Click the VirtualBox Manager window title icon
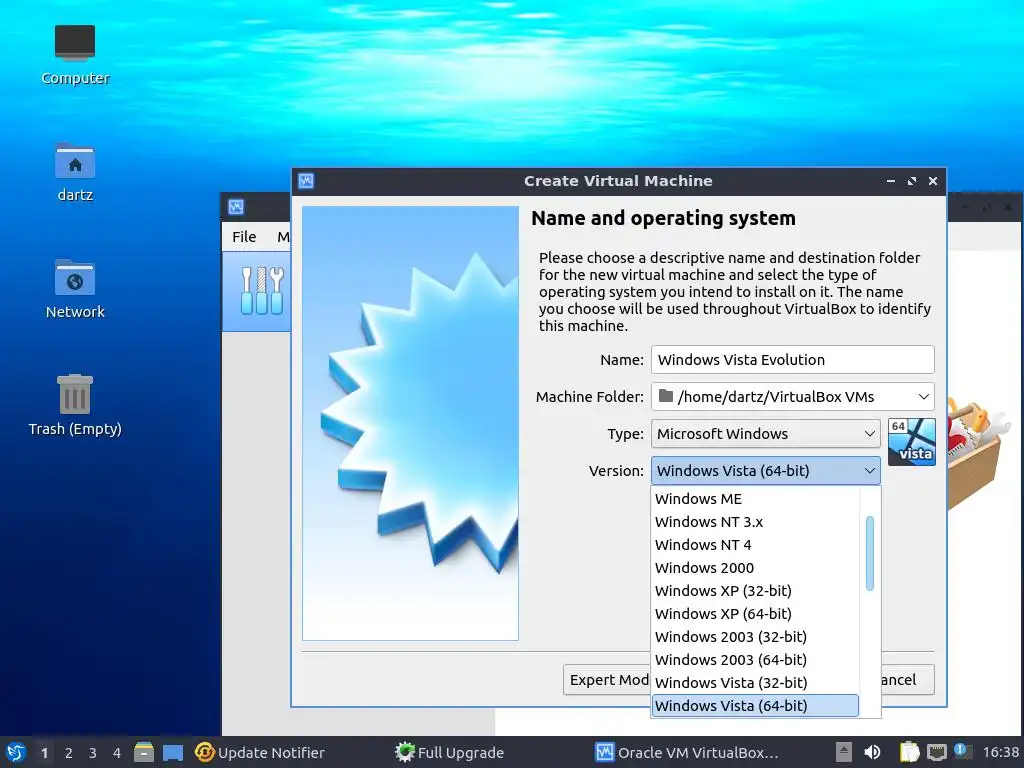Viewport: 1024px width, 768px height. (x=236, y=207)
